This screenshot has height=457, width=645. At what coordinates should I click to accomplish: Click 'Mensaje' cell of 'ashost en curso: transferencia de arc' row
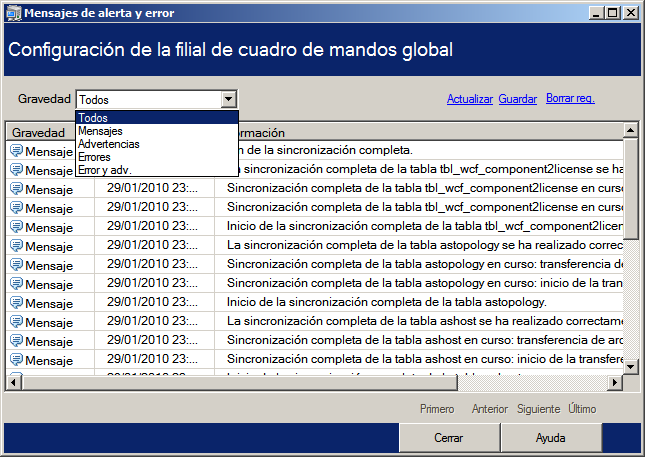coord(49,341)
